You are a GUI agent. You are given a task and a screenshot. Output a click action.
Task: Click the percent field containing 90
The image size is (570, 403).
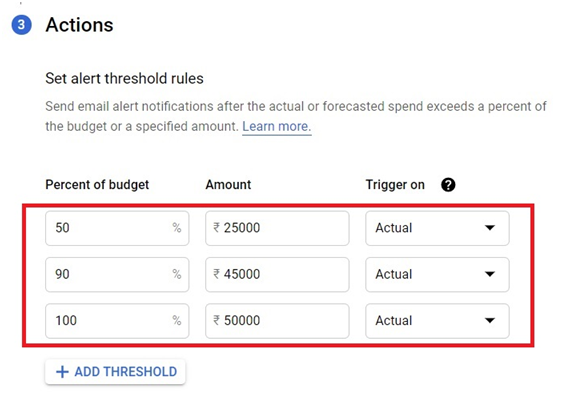(x=117, y=274)
